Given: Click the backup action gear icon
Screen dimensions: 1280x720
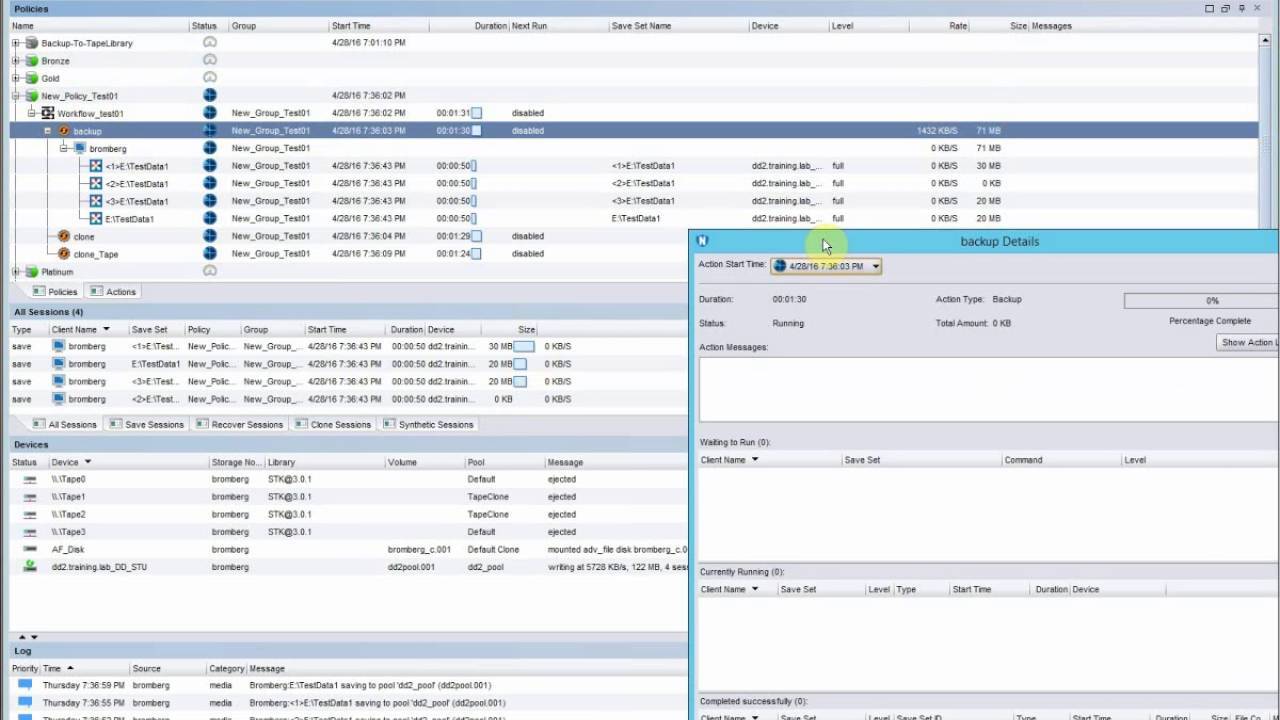Looking at the screenshot, I should (x=62, y=130).
